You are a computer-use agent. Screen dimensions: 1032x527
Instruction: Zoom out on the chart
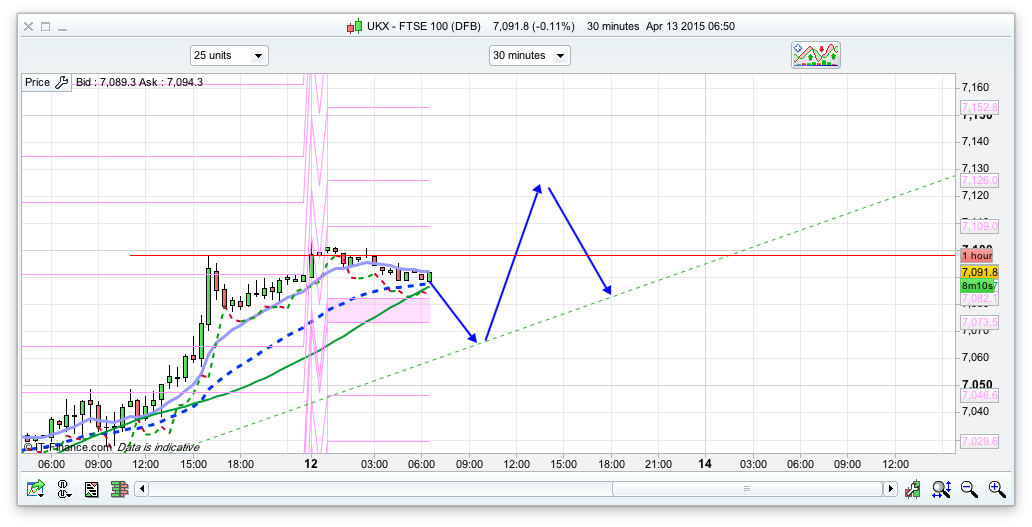[969, 489]
